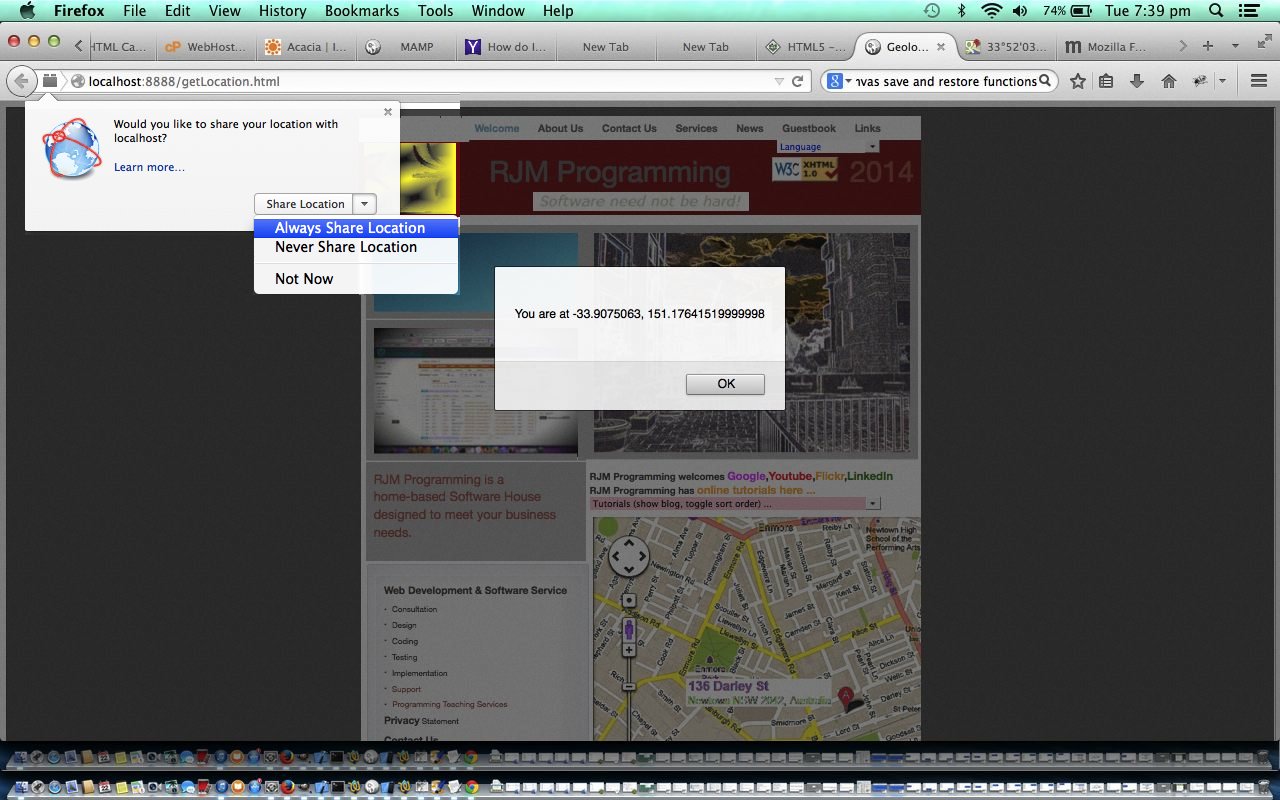Pan the map right with the arrow
Image resolution: width=1280 pixels, height=800 pixels.
point(642,557)
